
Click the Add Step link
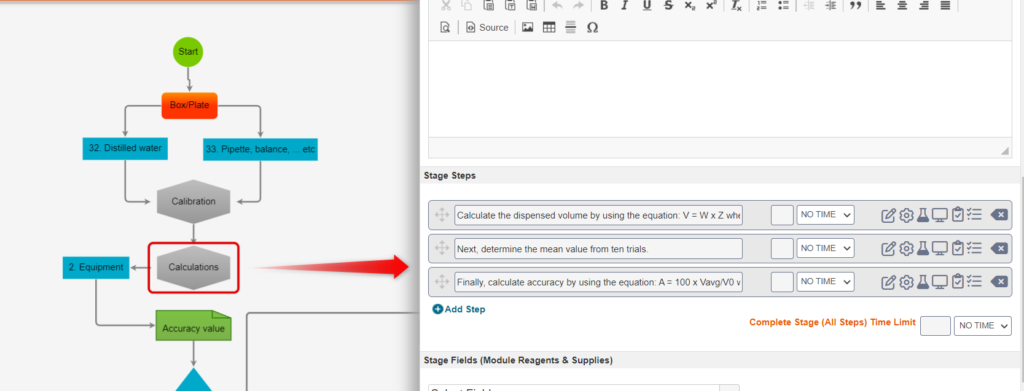click(459, 309)
